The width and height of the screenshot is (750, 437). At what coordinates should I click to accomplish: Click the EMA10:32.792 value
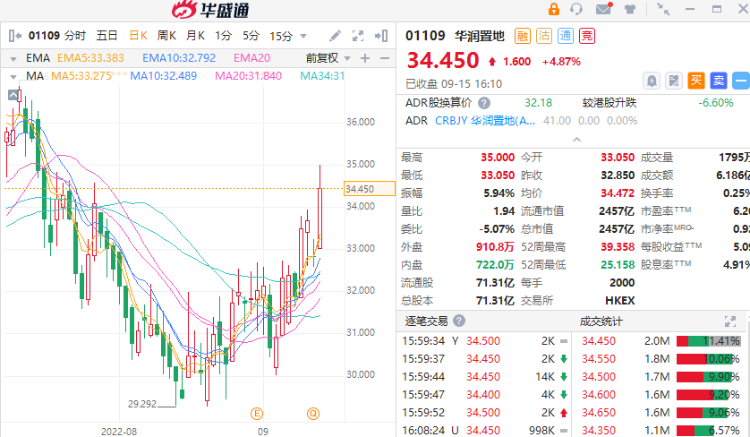coord(179,58)
